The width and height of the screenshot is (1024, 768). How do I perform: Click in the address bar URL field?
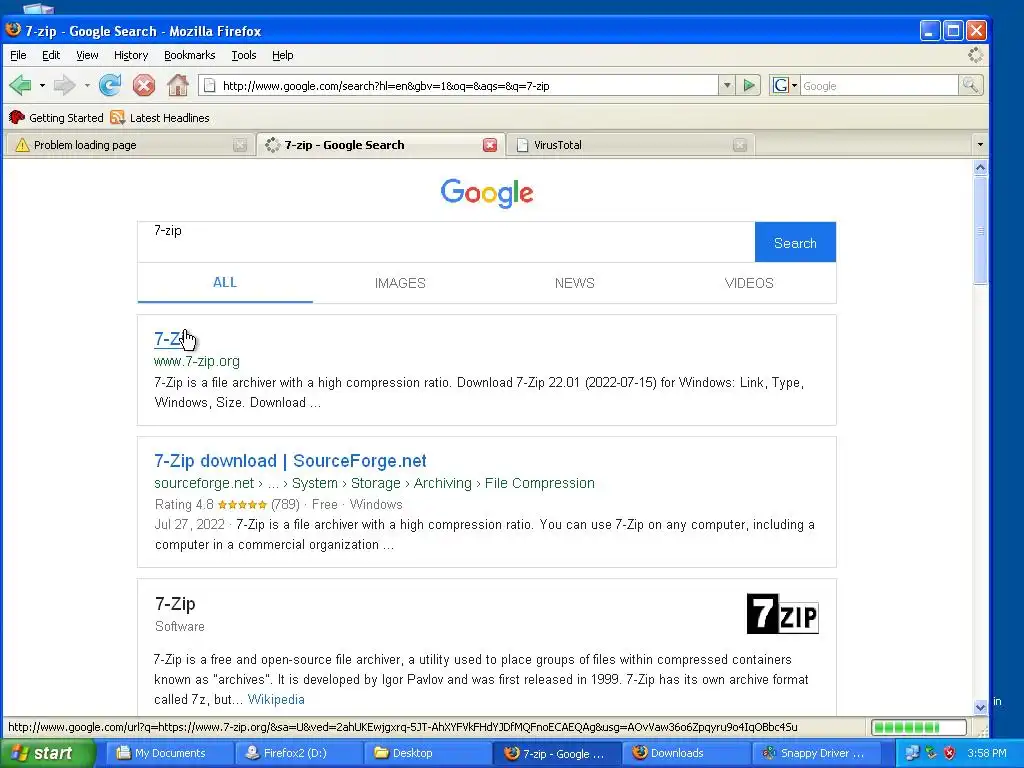[x=466, y=86]
